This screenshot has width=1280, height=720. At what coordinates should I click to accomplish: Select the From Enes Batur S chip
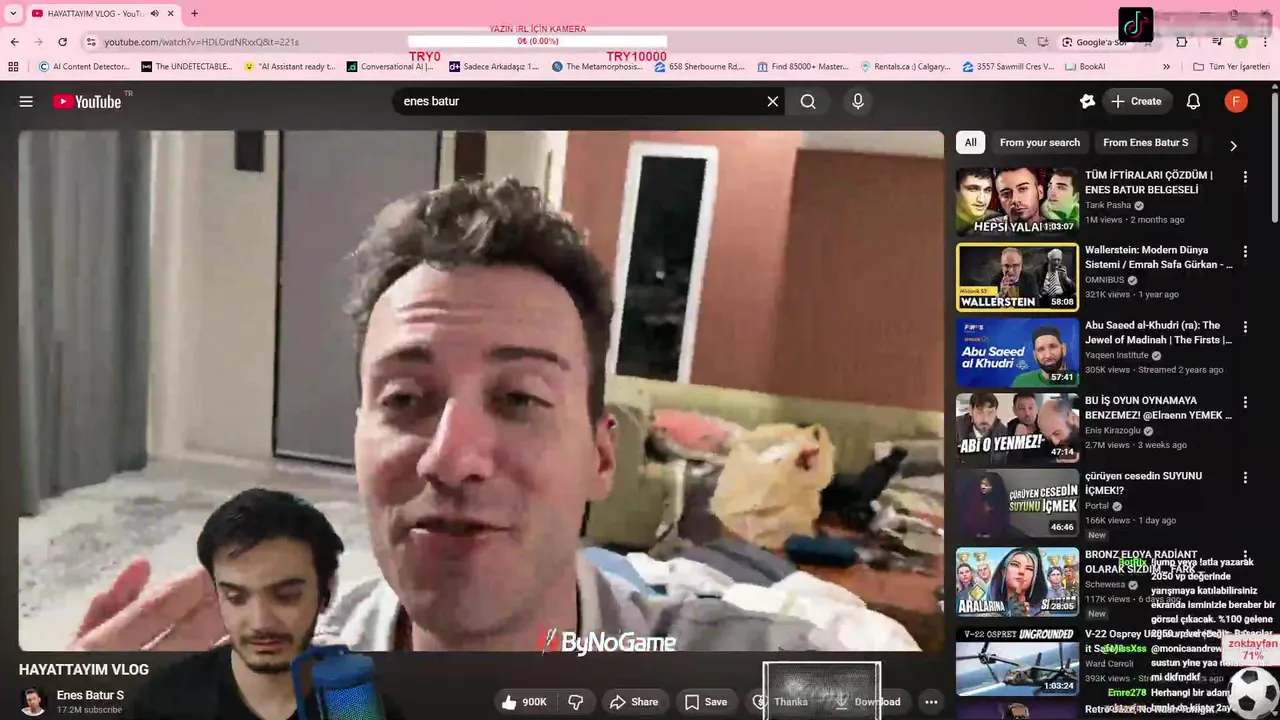click(x=1146, y=142)
